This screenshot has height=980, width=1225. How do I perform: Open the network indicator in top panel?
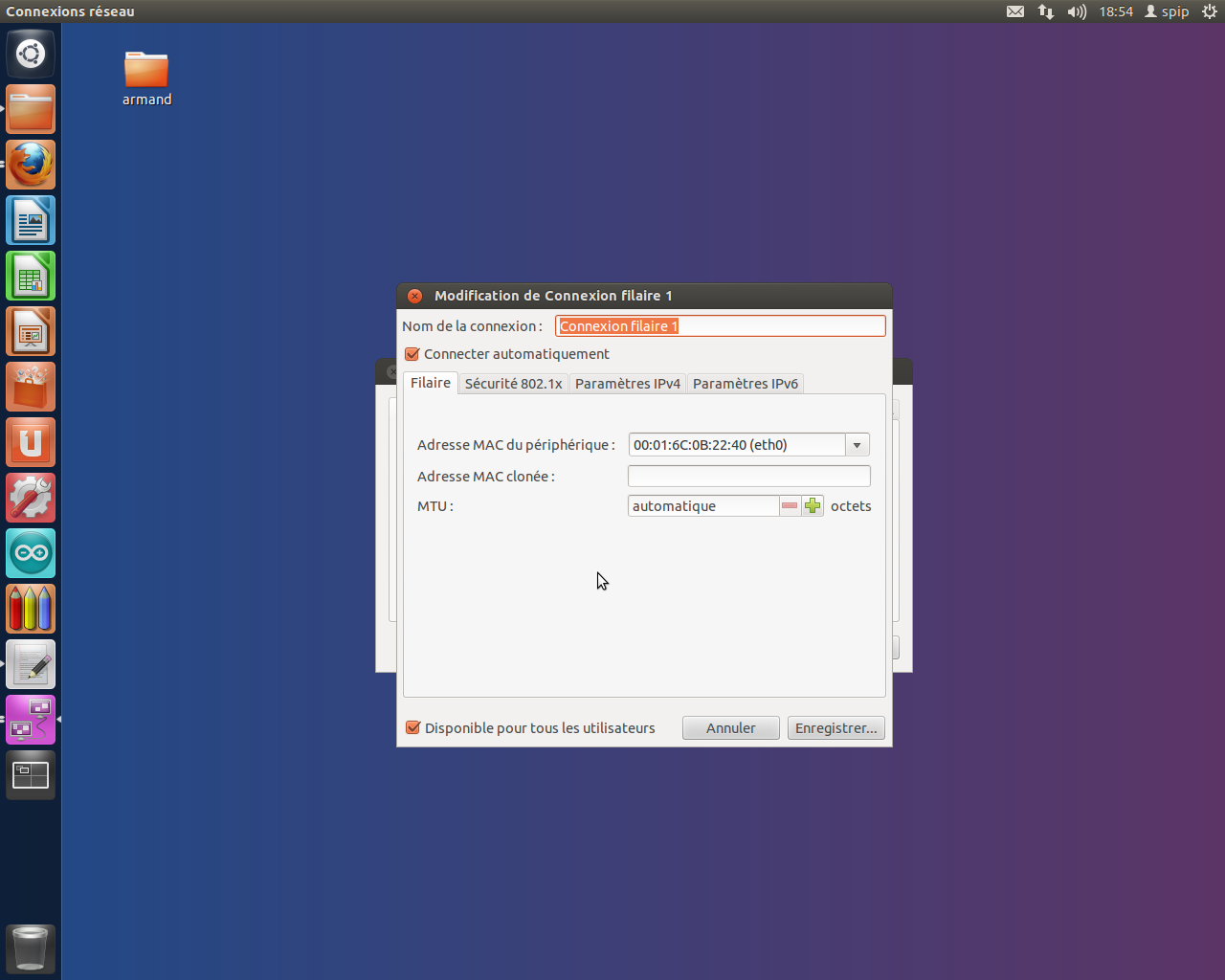tap(1046, 11)
